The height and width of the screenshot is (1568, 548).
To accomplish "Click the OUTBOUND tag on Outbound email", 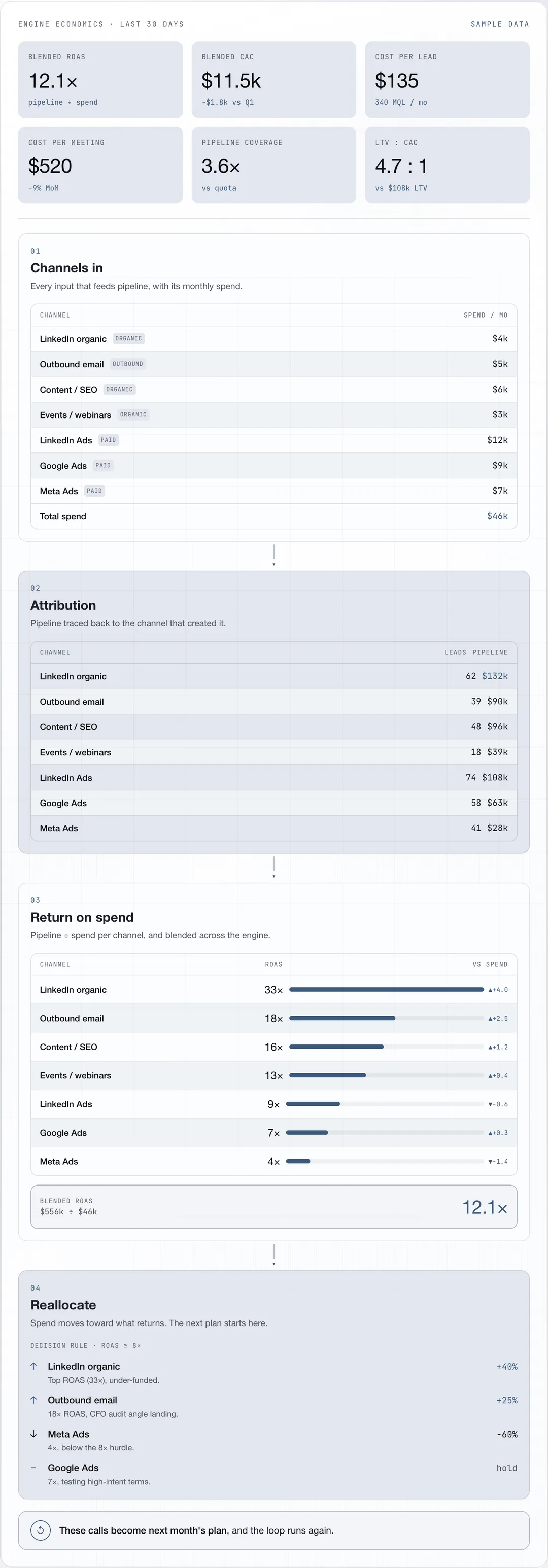I will (128, 364).
